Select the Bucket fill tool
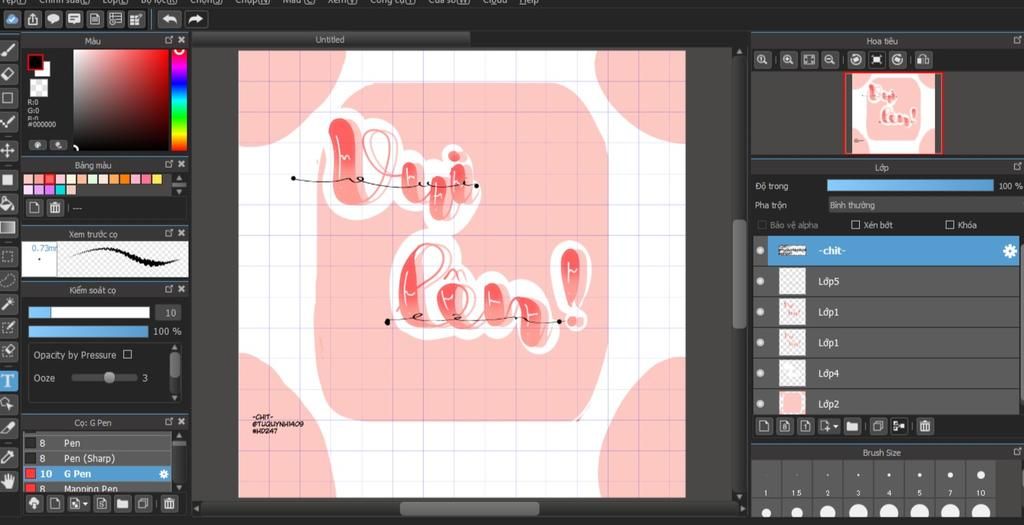The image size is (1024, 525). point(8,203)
